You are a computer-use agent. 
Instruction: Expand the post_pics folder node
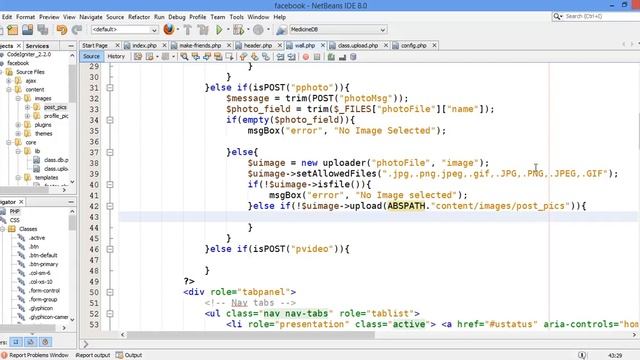coord(27,107)
